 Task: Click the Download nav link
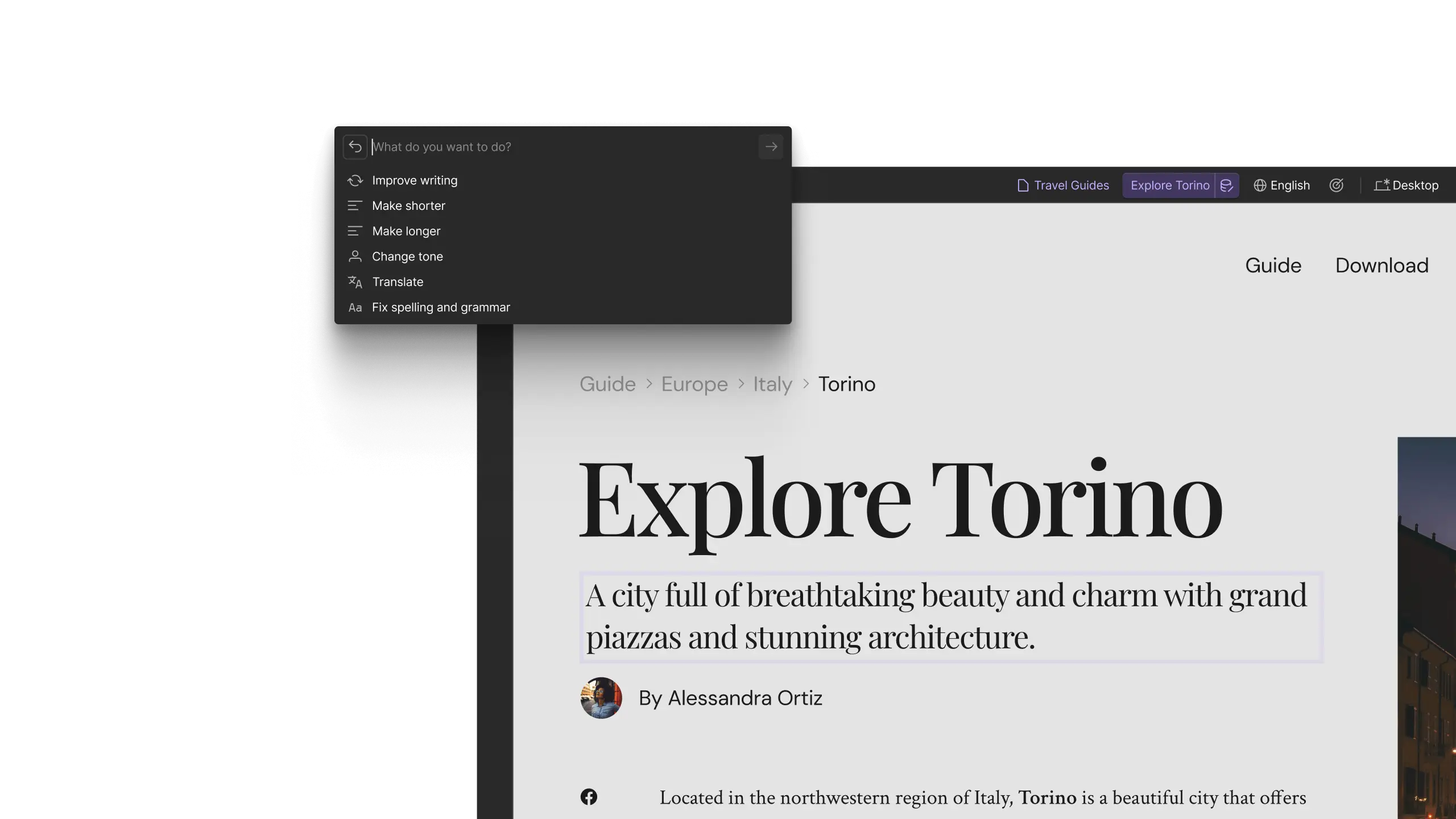[1381, 266]
